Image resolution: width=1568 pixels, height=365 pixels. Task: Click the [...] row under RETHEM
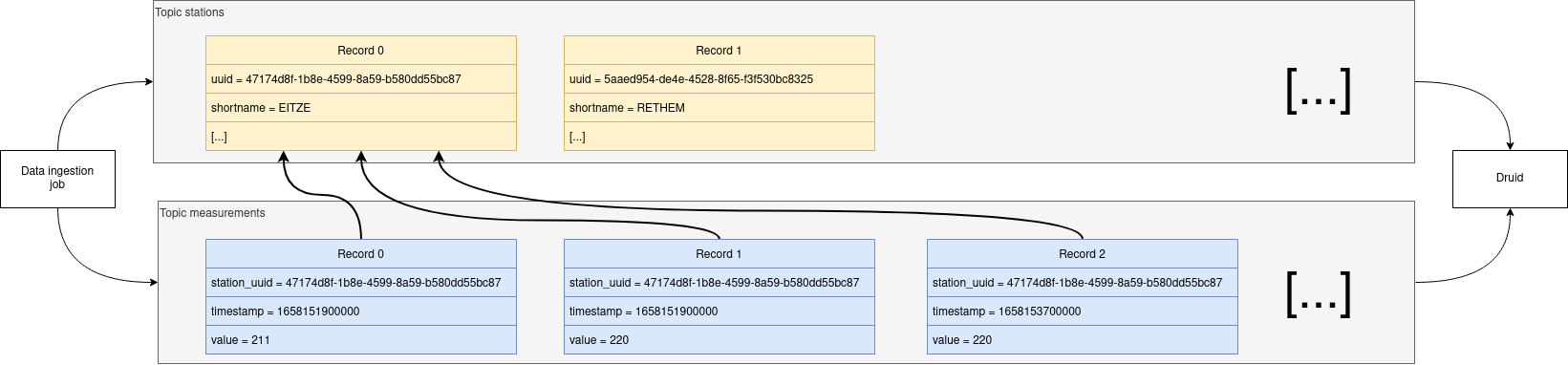pos(720,137)
